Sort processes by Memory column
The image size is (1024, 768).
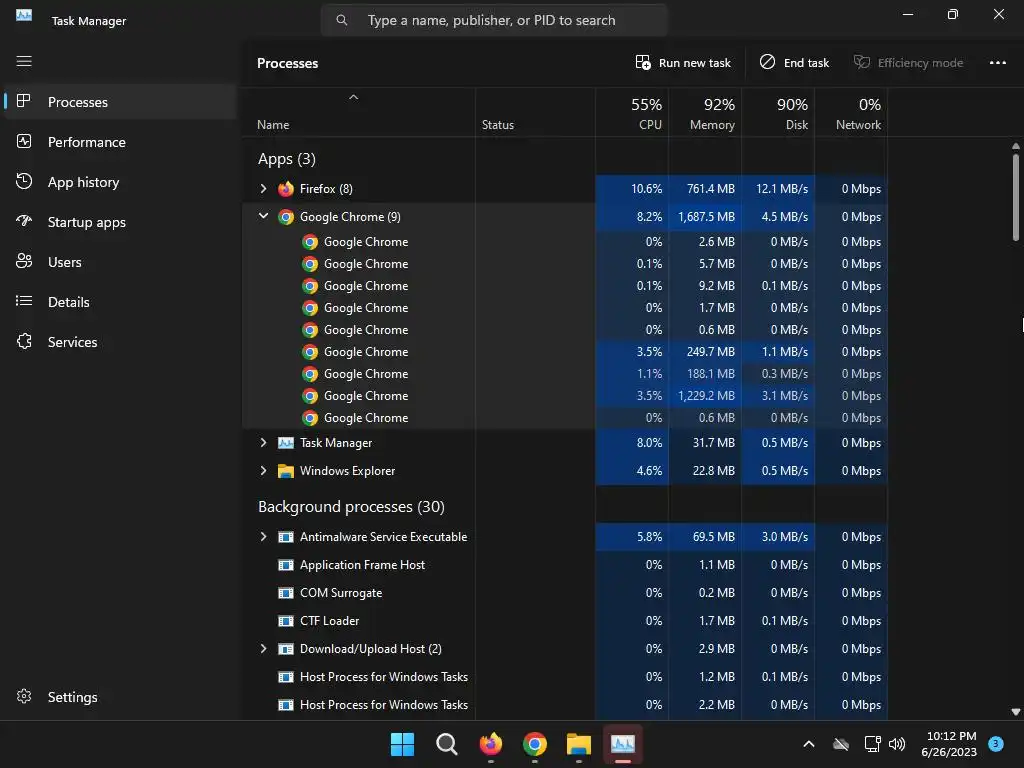click(x=705, y=113)
